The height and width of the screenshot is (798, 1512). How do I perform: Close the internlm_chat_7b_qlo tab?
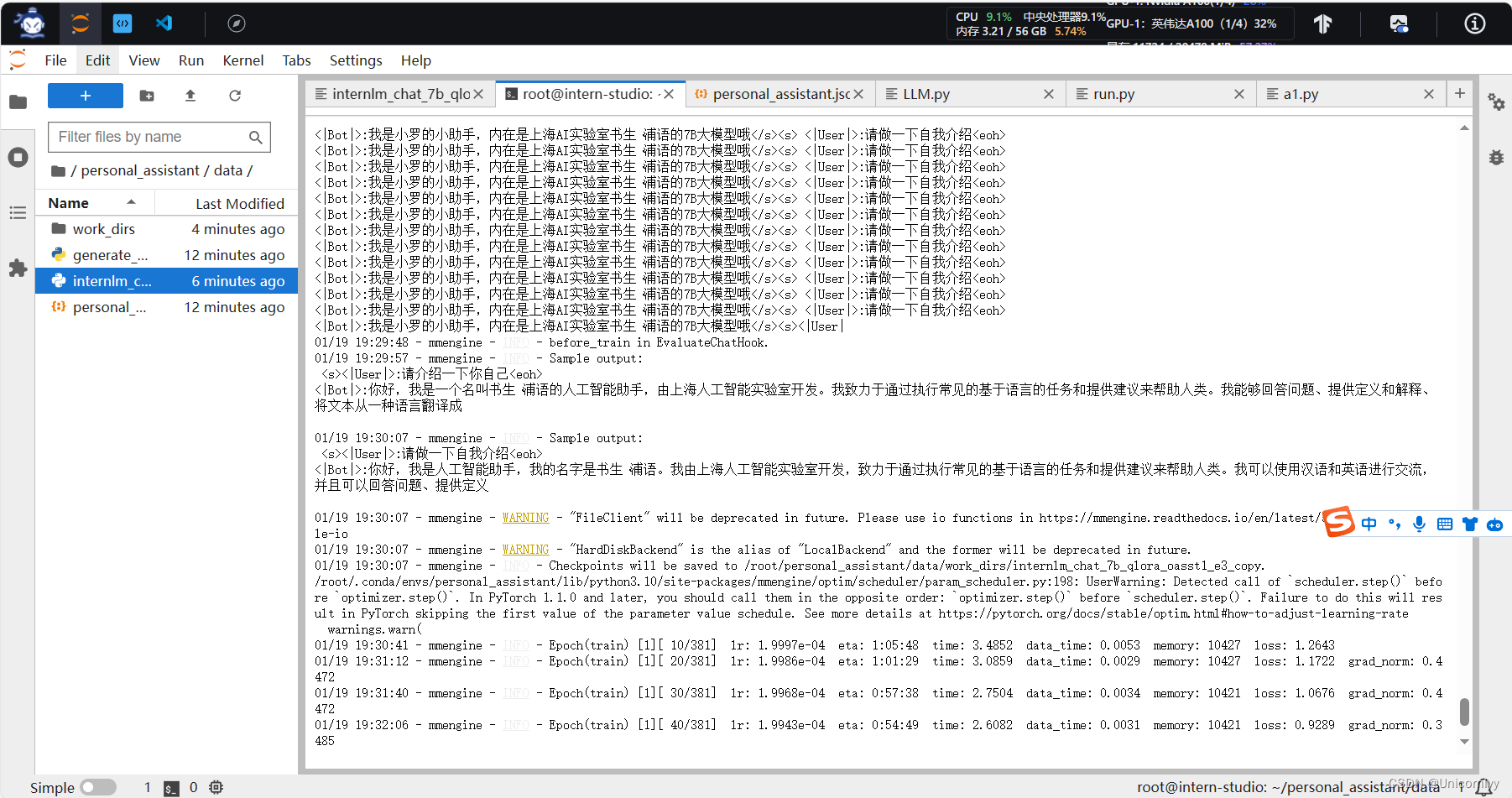click(478, 94)
